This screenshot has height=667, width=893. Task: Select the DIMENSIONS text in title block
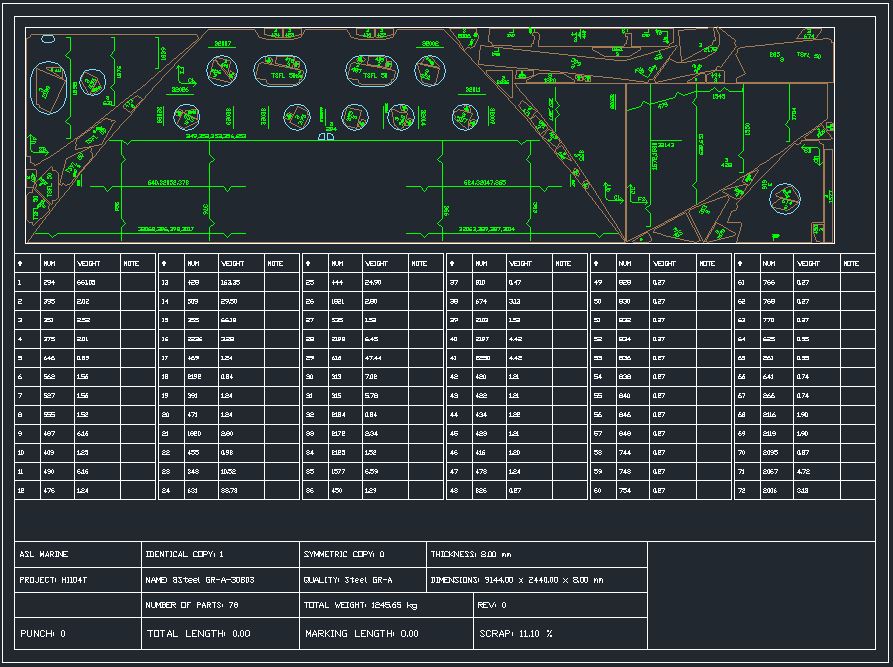point(516,580)
